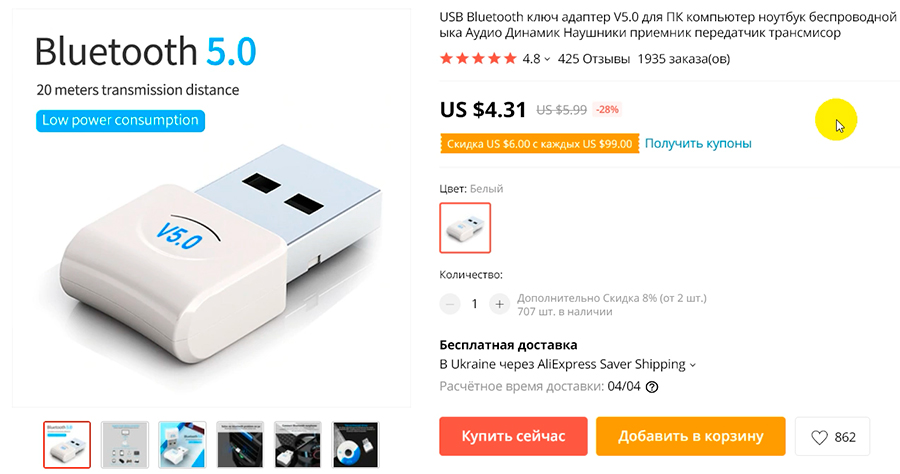Select the fifth thumbnail with adapter near devices
Viewport: 900px width, 474px height.
click(298, 445)
